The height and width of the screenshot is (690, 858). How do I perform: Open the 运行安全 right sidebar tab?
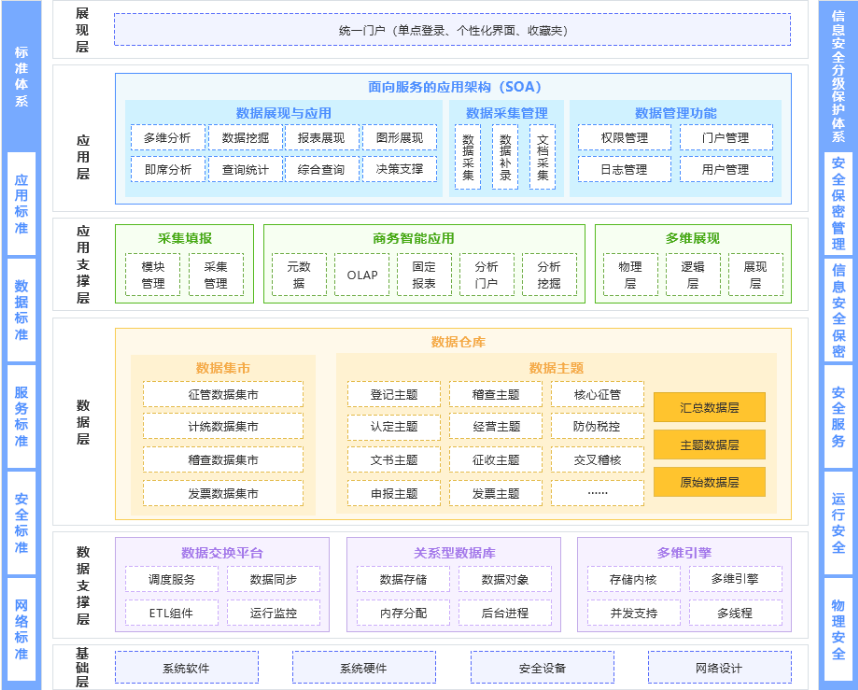838,523
